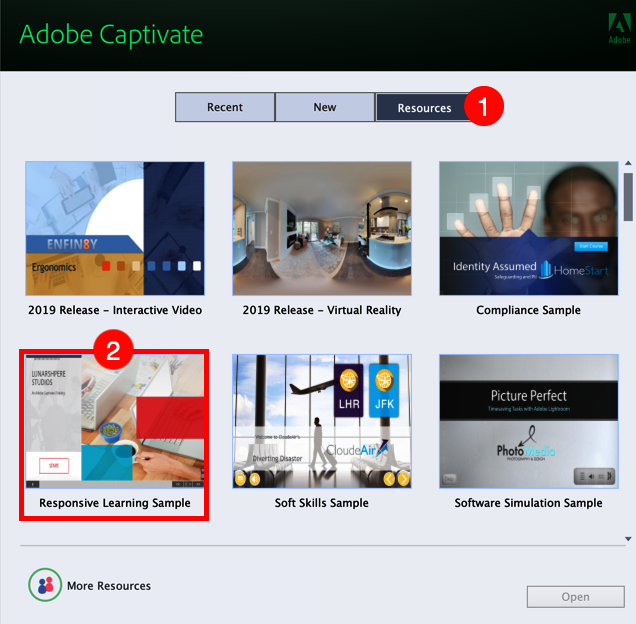Select 2019 Release Interactive Video thumbnail

click(115, 228)
